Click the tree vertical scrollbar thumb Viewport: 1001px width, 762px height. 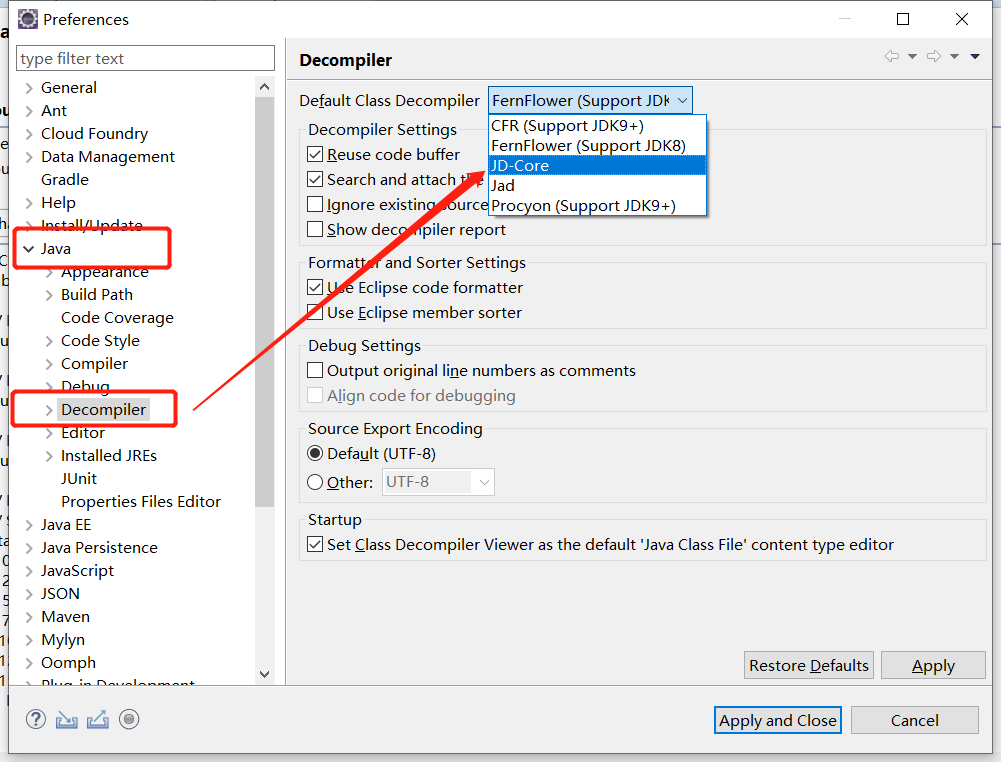click(264, 302)
